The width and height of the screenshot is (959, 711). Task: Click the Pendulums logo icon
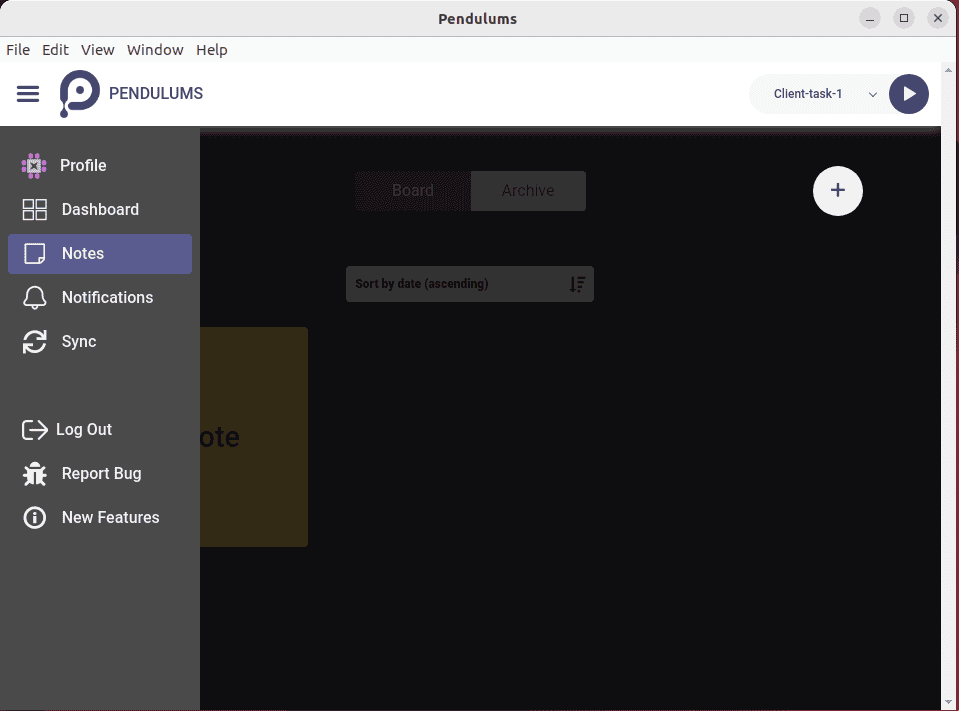click(79, 93)
